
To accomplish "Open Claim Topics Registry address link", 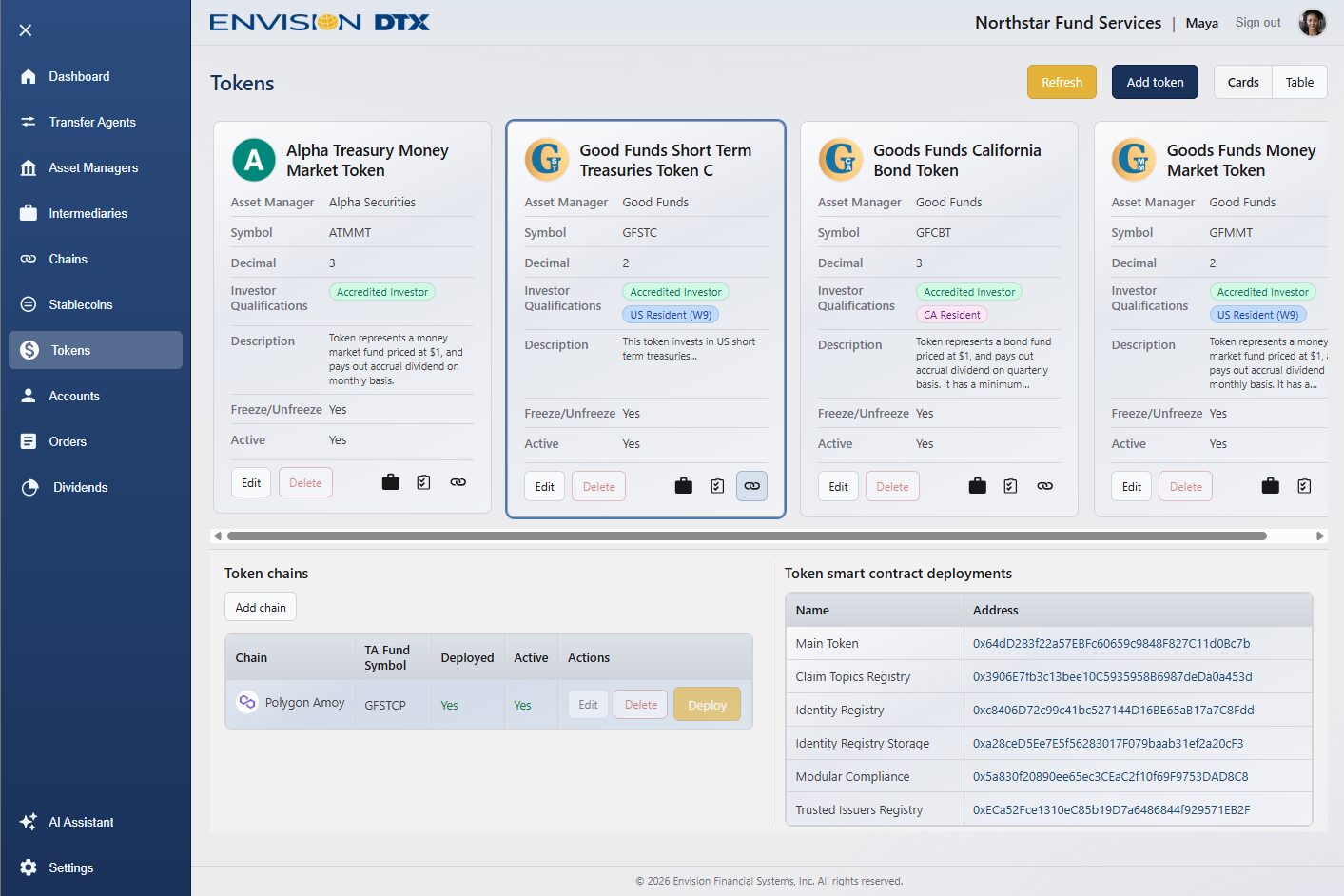I will (1112, 676).
